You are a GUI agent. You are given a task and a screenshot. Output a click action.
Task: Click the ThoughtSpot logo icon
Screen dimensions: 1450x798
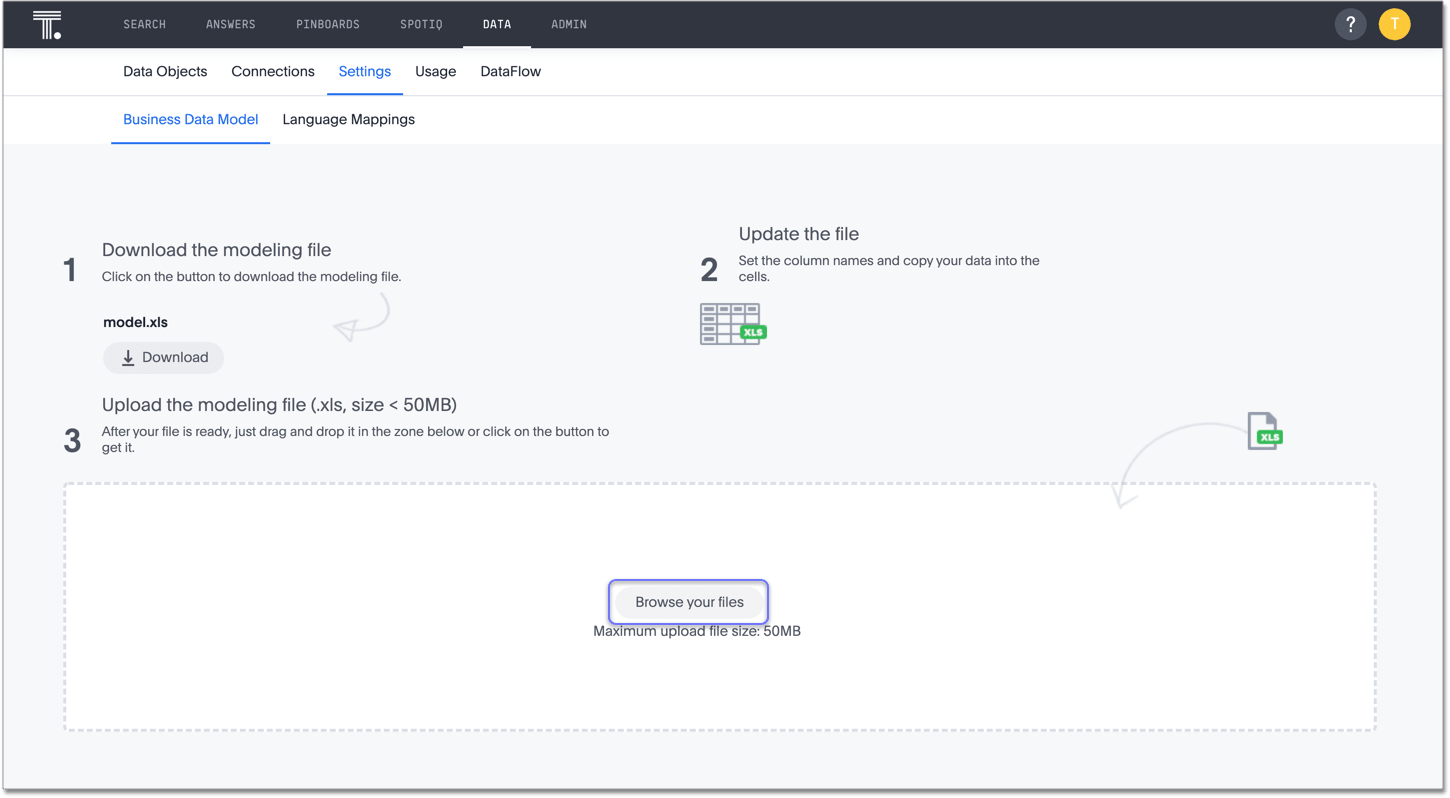(x=47, y=25)
